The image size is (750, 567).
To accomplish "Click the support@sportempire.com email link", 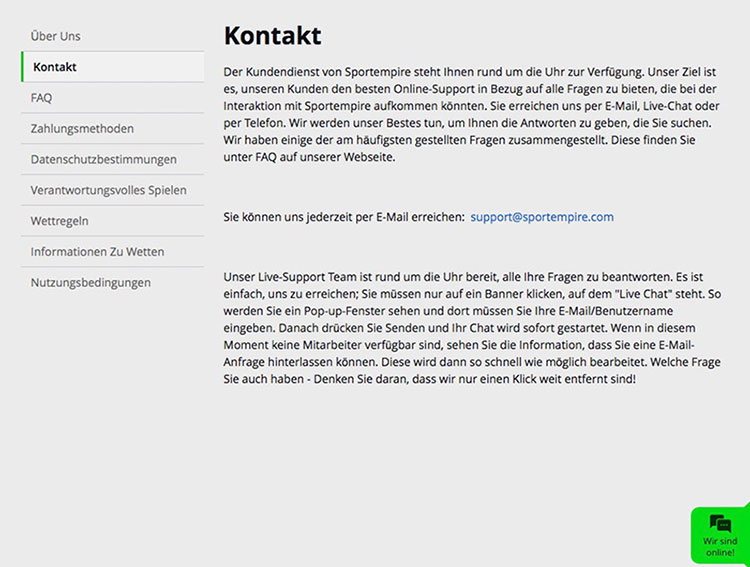I will click(x=542, y=217).
